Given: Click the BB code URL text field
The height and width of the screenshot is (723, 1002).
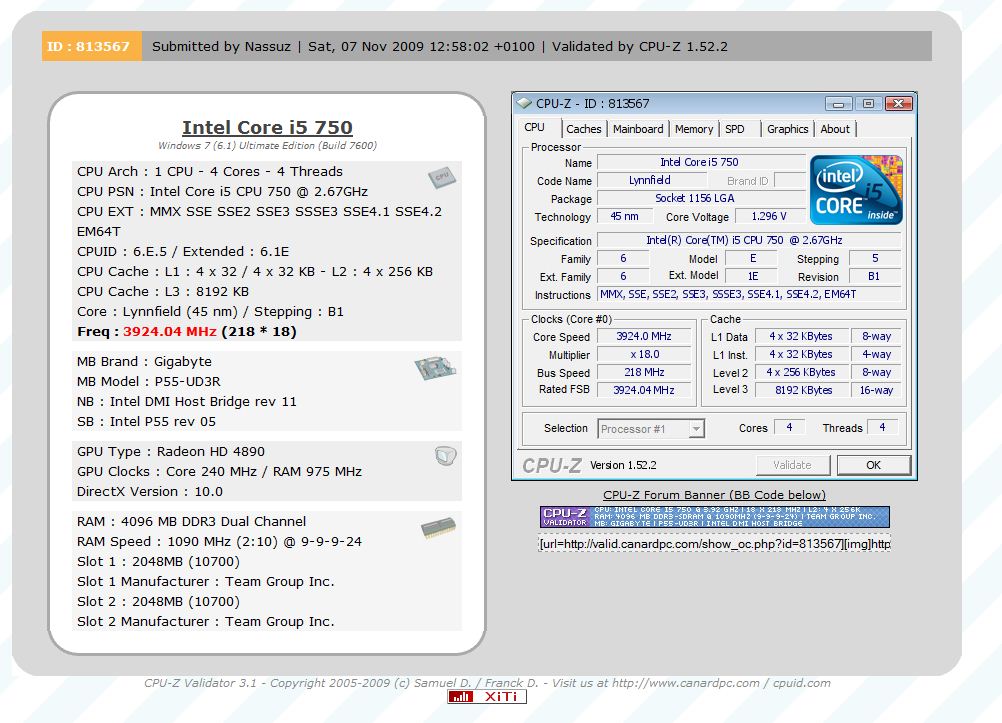Looking at the screenshot, I should point(714,543).
